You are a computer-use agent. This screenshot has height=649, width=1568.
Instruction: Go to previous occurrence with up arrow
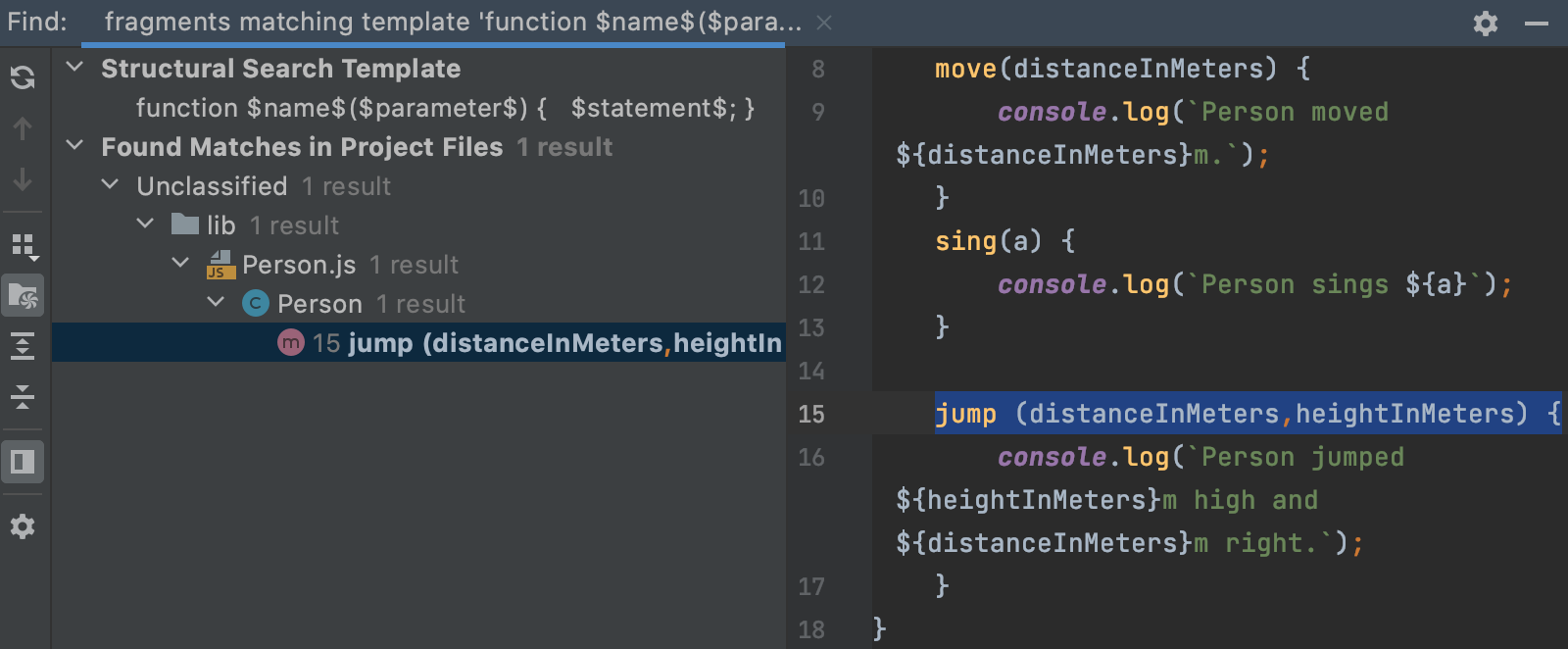pyautogui.click(x=23, y=128)
